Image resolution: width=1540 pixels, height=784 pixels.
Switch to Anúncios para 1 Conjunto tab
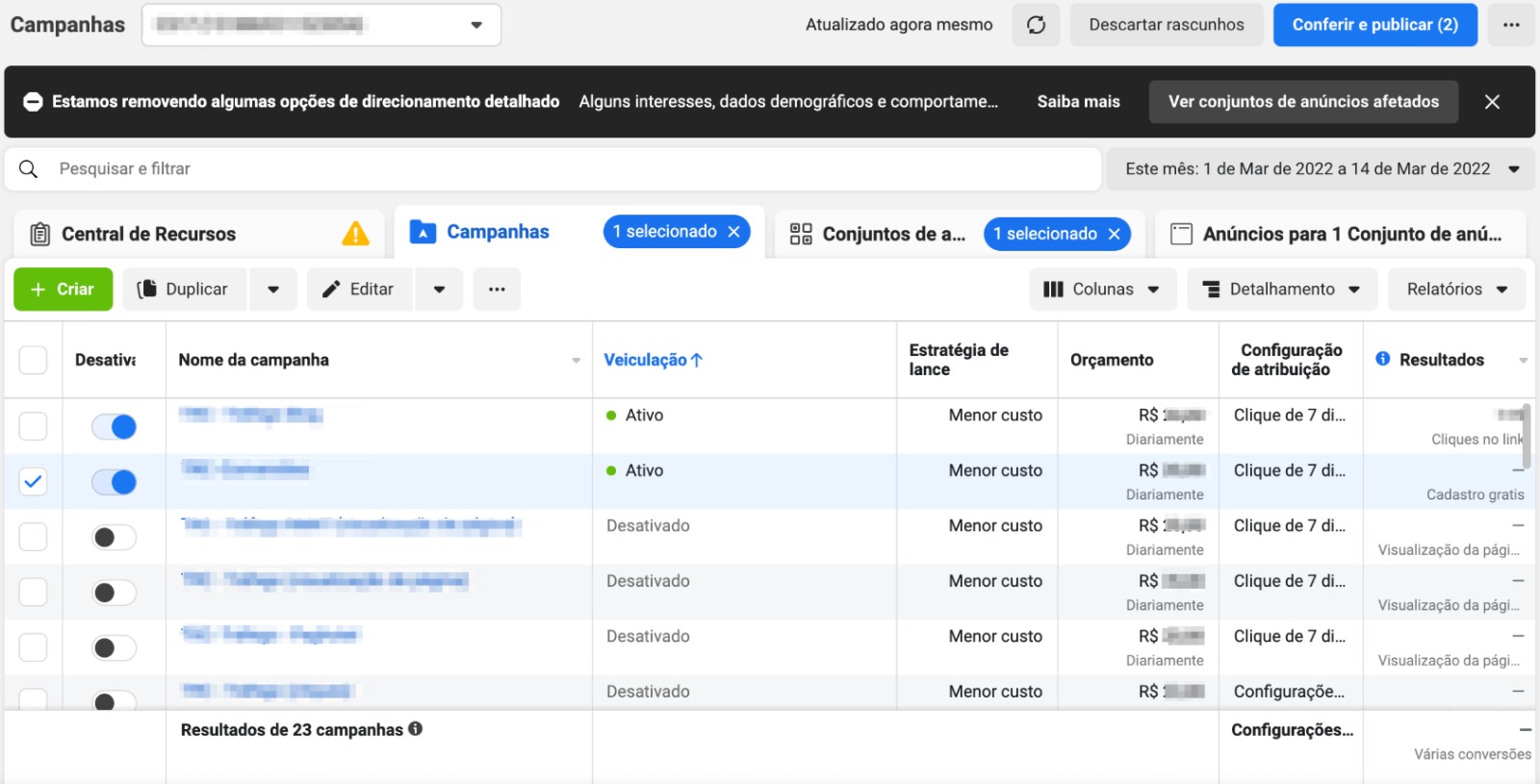(1339, 234)
